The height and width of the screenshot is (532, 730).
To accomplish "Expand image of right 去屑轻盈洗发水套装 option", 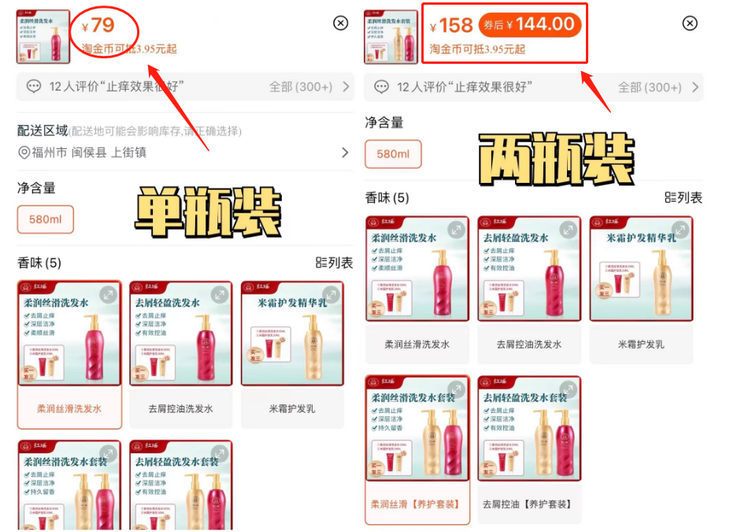I will (x=568, y=389).
